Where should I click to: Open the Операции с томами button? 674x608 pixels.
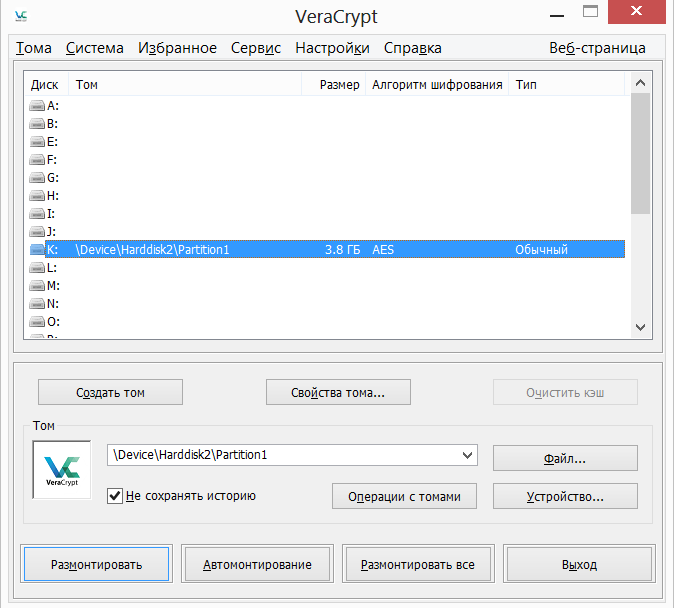point(404,496)
